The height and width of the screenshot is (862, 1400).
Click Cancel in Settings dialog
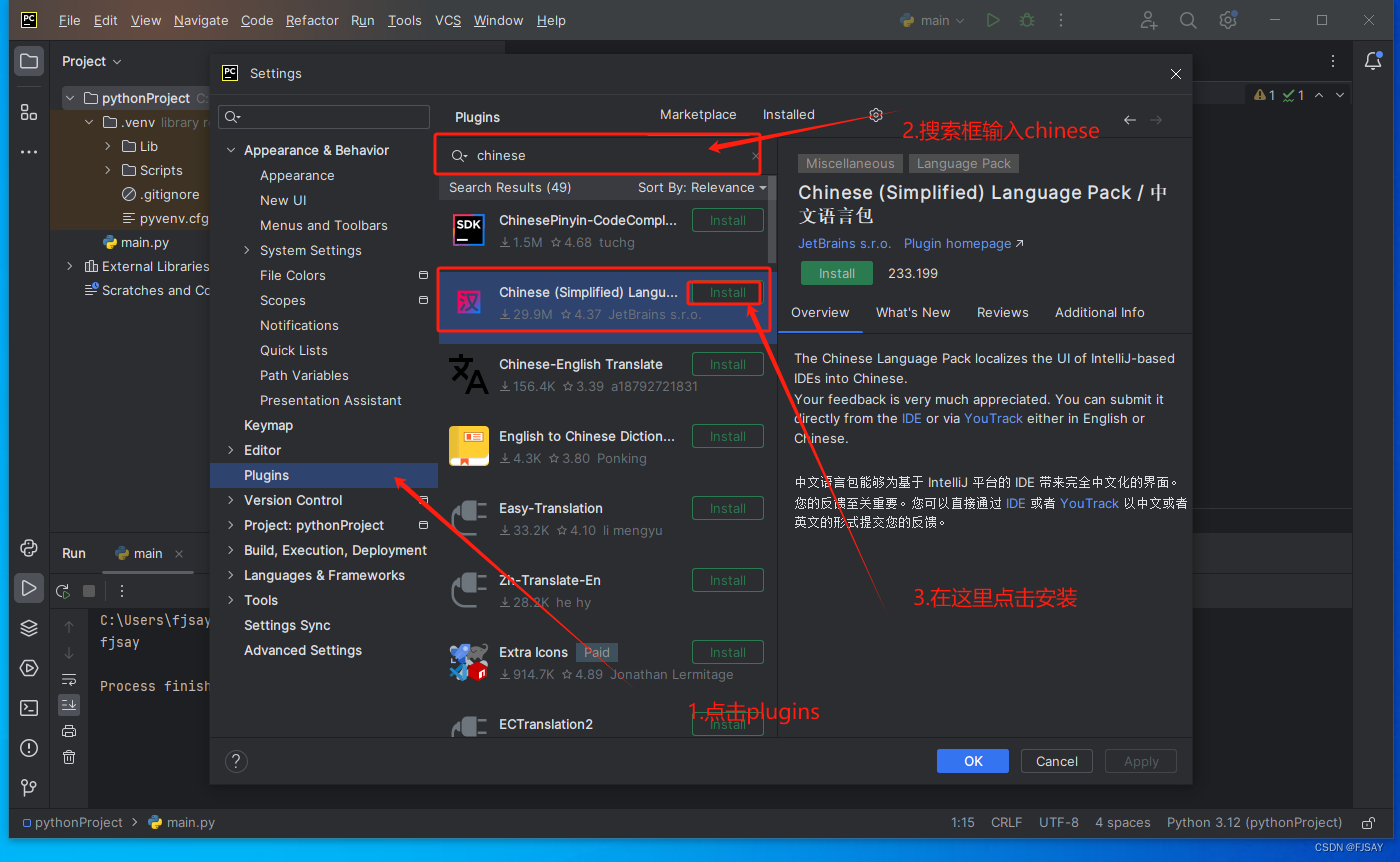[1057, 761]
